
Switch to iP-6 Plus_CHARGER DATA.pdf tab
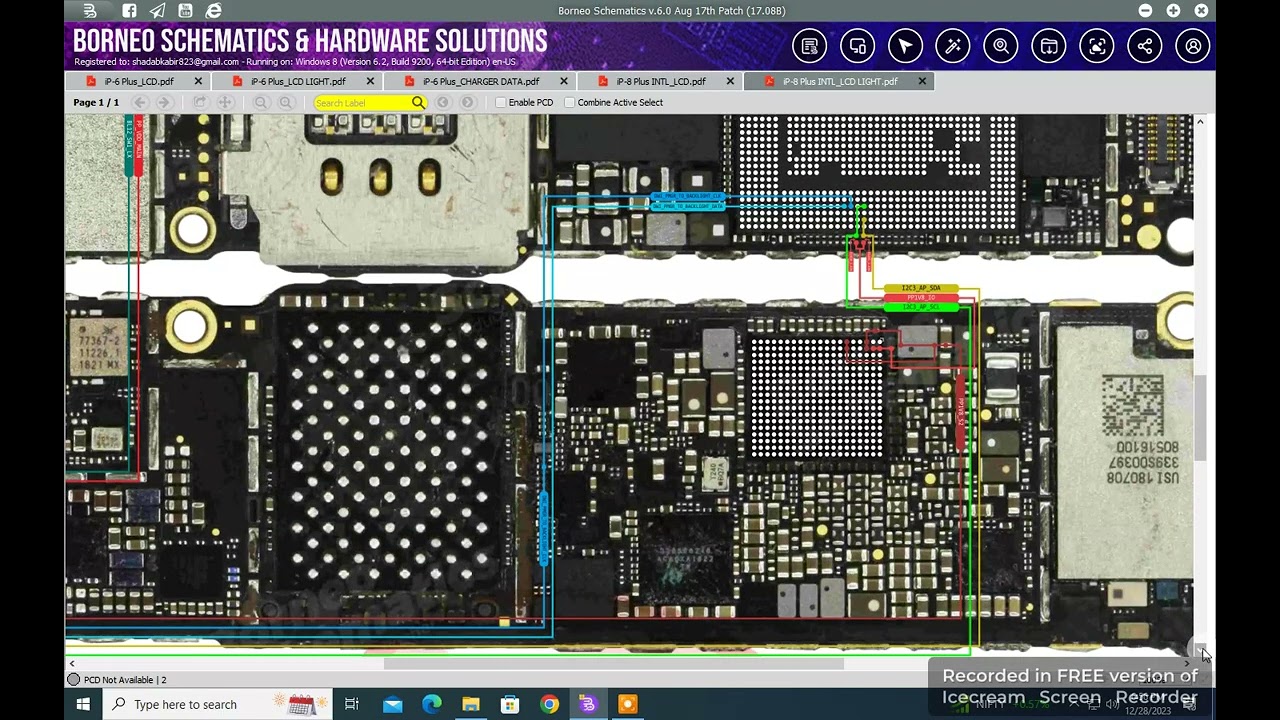(x=480, y=82)
